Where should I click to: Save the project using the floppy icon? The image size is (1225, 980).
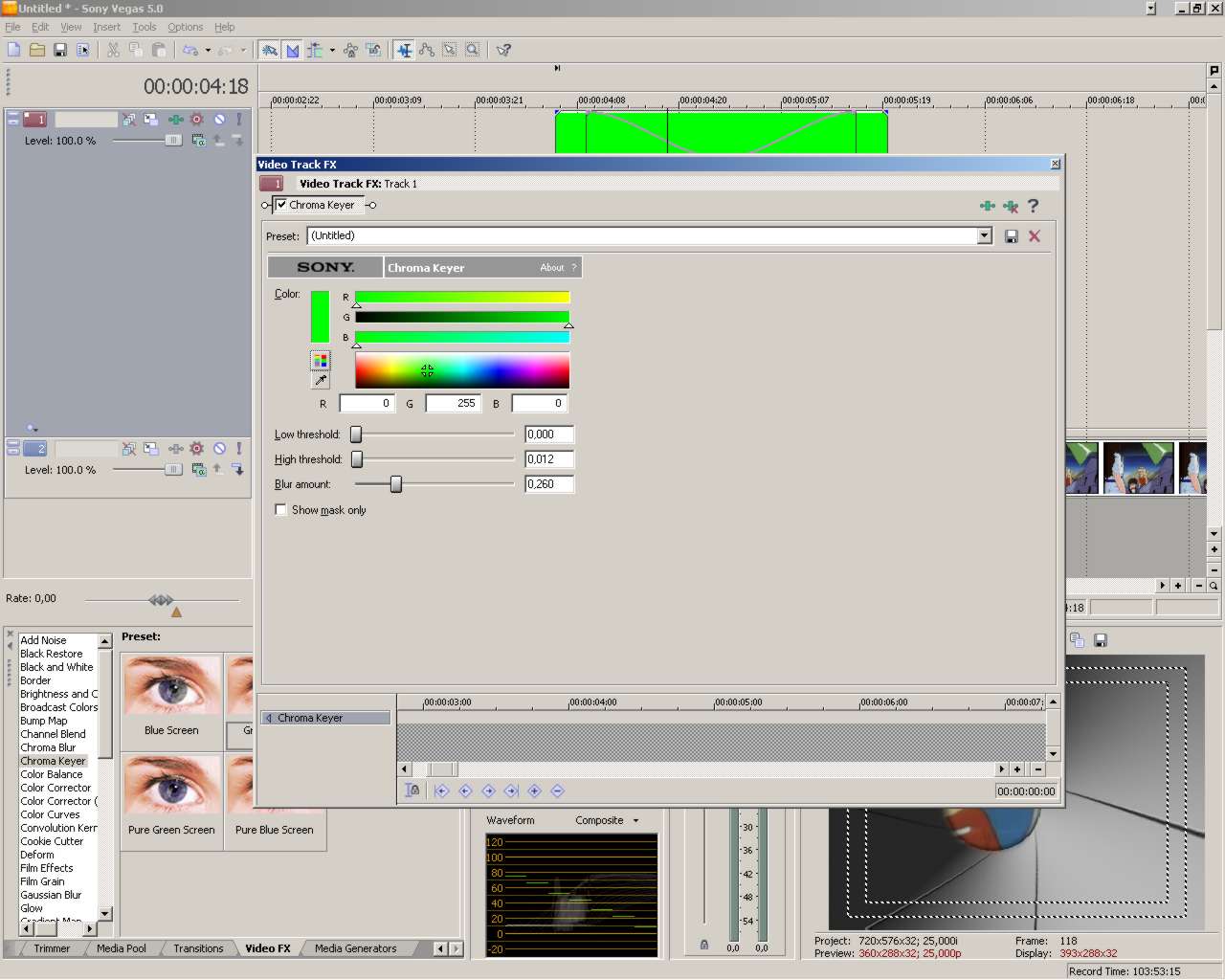coord(60,50)
